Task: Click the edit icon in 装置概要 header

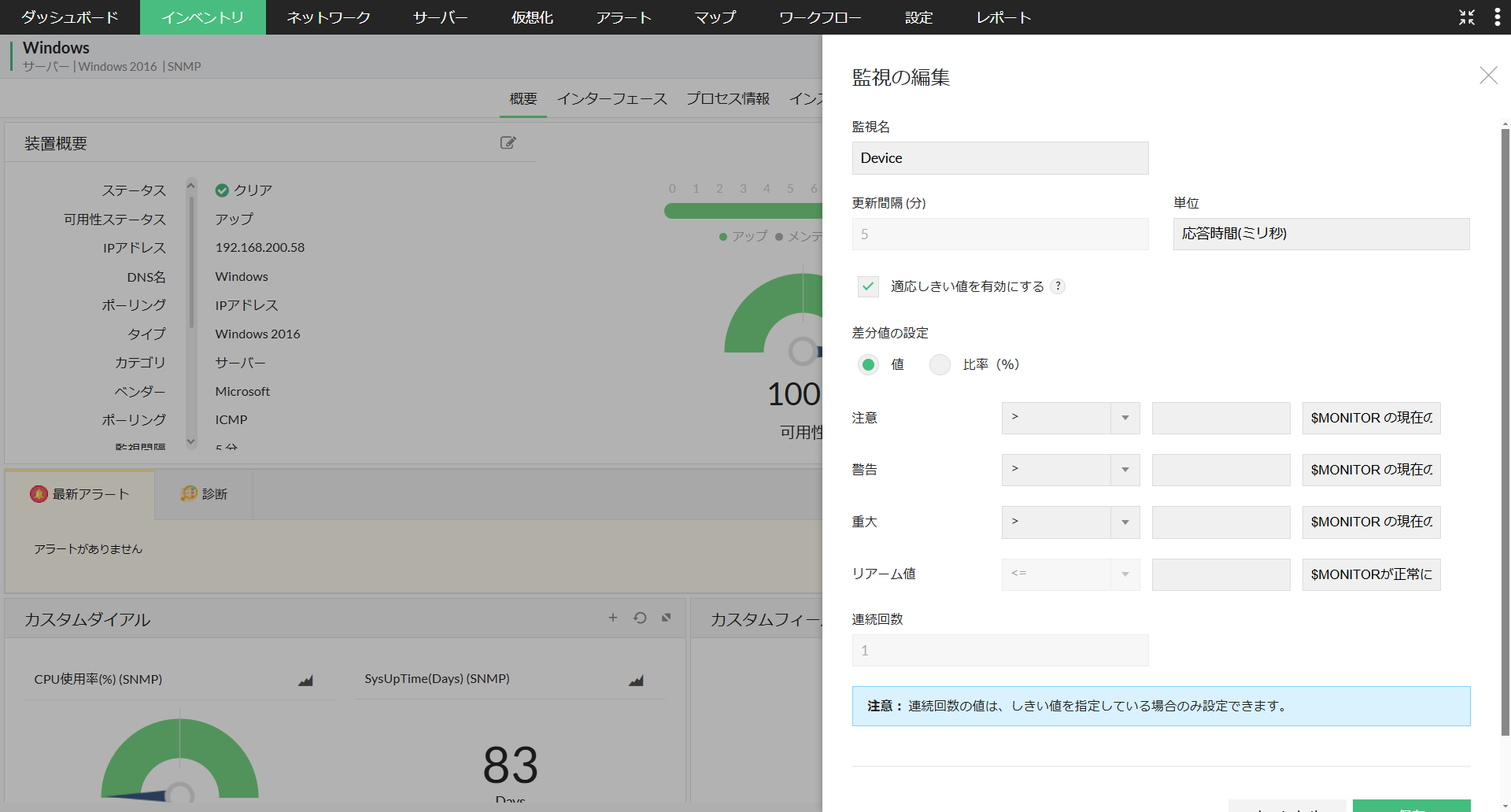Action: tap(508, 142)
